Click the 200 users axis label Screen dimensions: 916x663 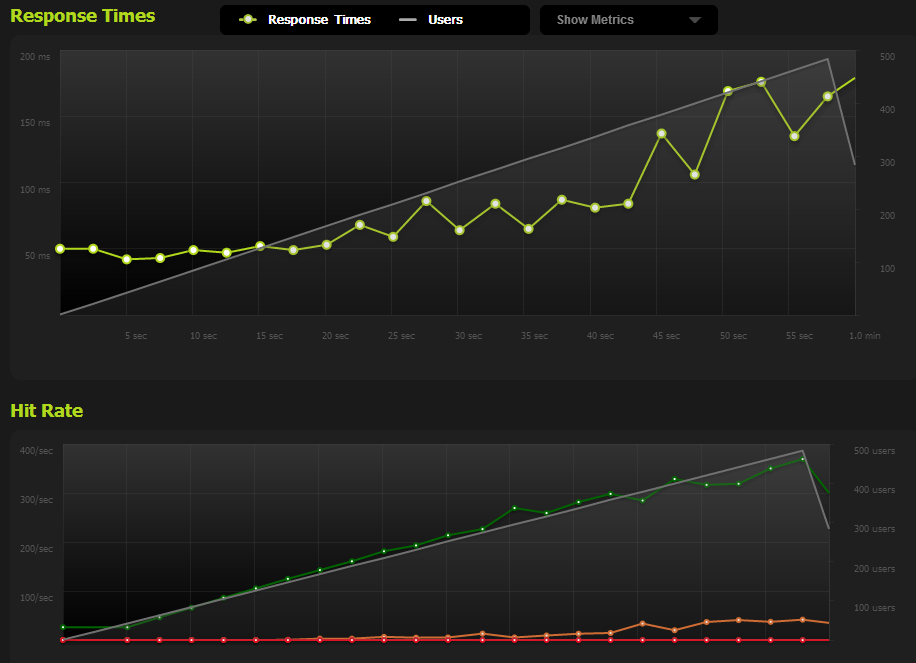(875, 569)
